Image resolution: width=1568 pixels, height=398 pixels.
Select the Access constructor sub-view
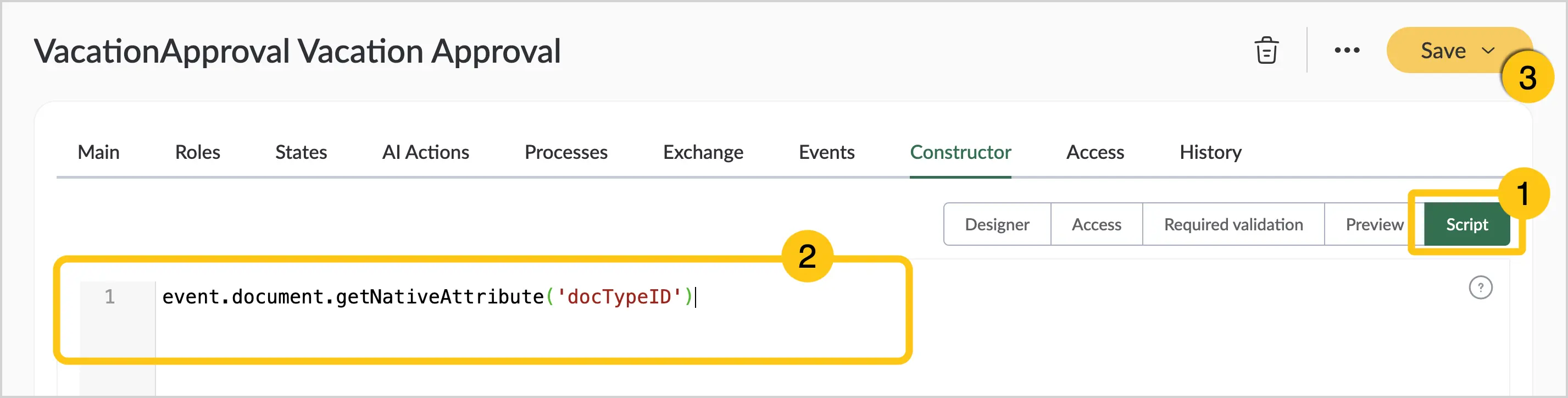(1096, 224)
